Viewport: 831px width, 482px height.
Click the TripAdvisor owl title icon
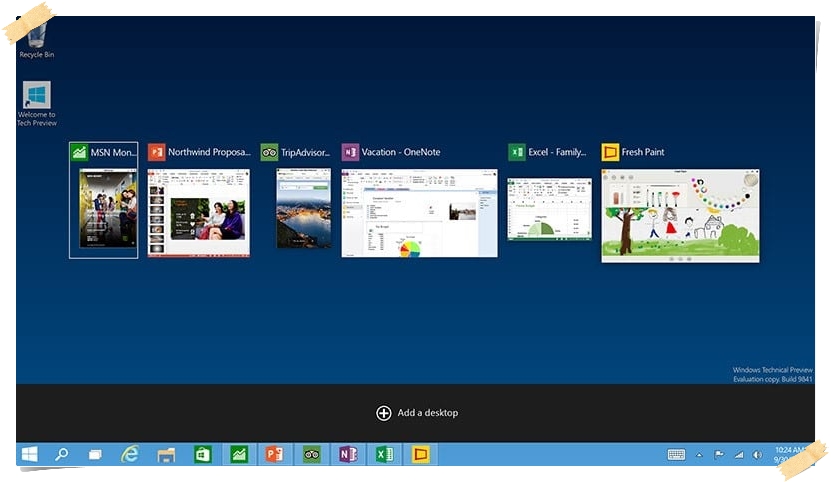[269, 152]
